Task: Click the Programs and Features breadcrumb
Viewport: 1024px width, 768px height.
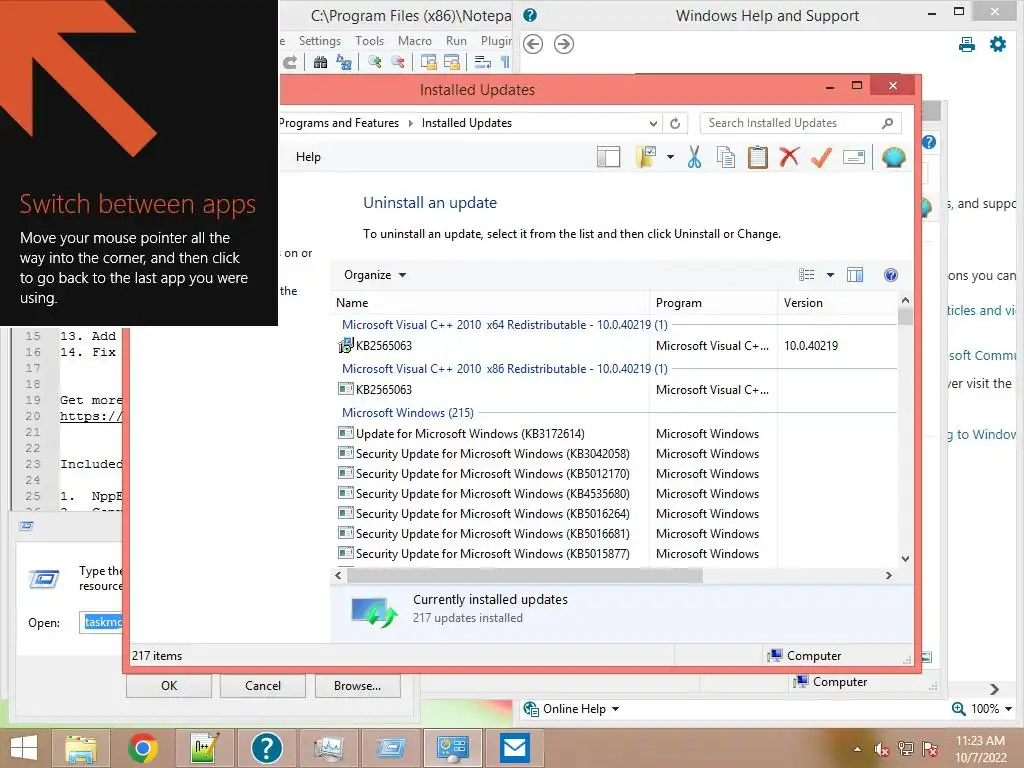Action: [338, 123]
